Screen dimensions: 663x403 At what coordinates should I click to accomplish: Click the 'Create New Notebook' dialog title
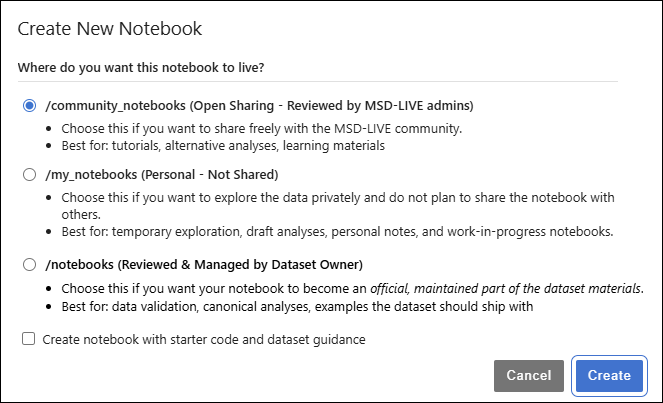click(x=110, y=29)
